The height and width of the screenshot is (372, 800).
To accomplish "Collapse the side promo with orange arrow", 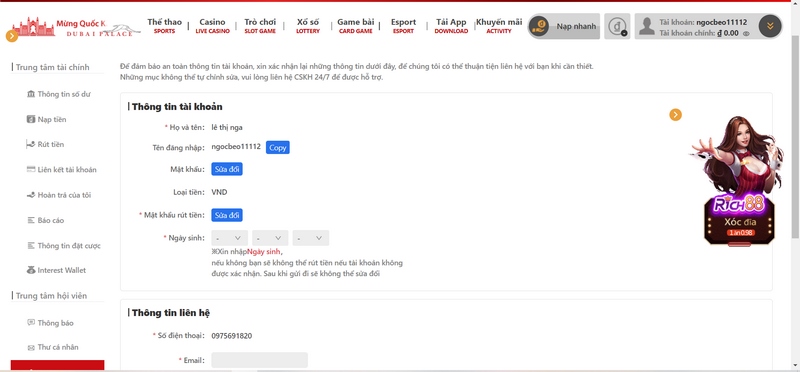I will [x=676, y=115].
